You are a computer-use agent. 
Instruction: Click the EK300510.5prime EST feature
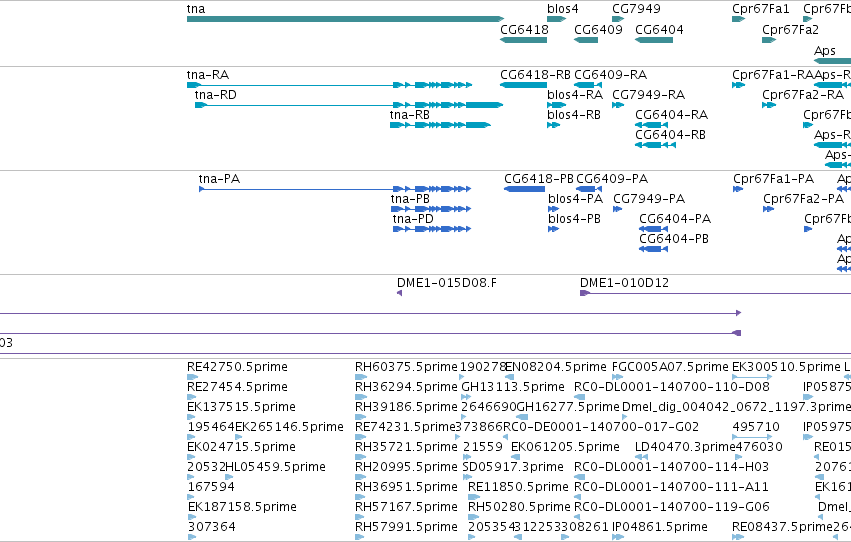click(752, 377)
